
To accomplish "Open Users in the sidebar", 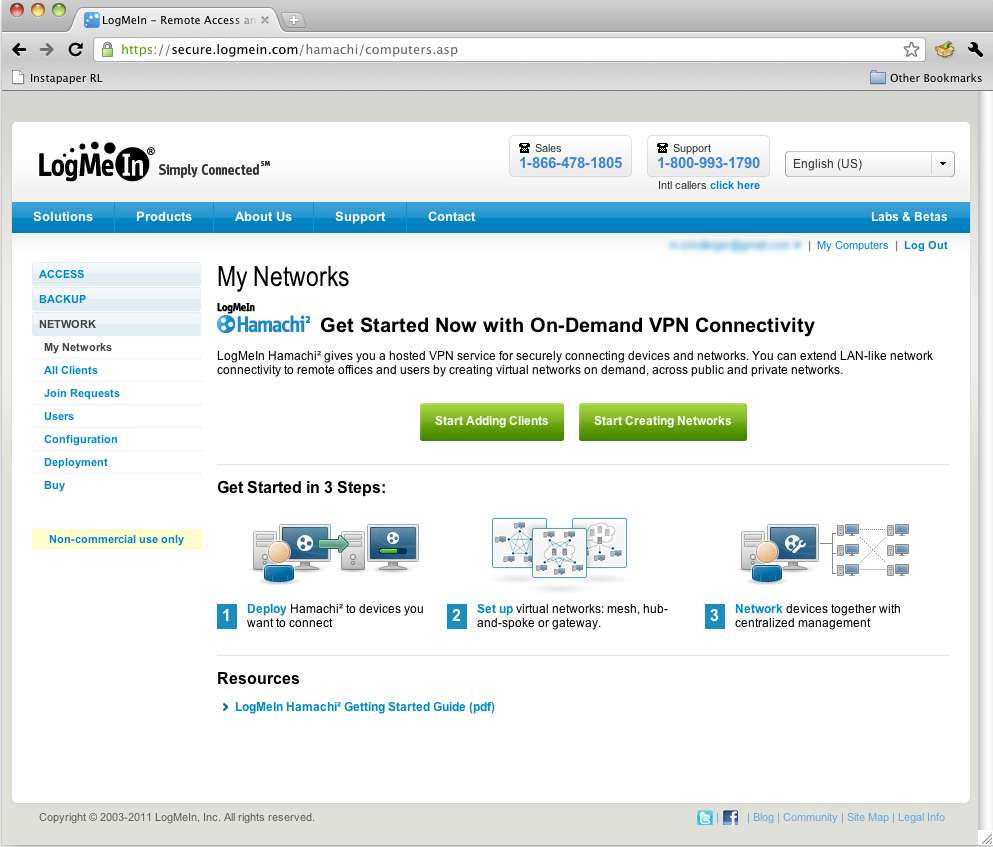I will point(59,416).
